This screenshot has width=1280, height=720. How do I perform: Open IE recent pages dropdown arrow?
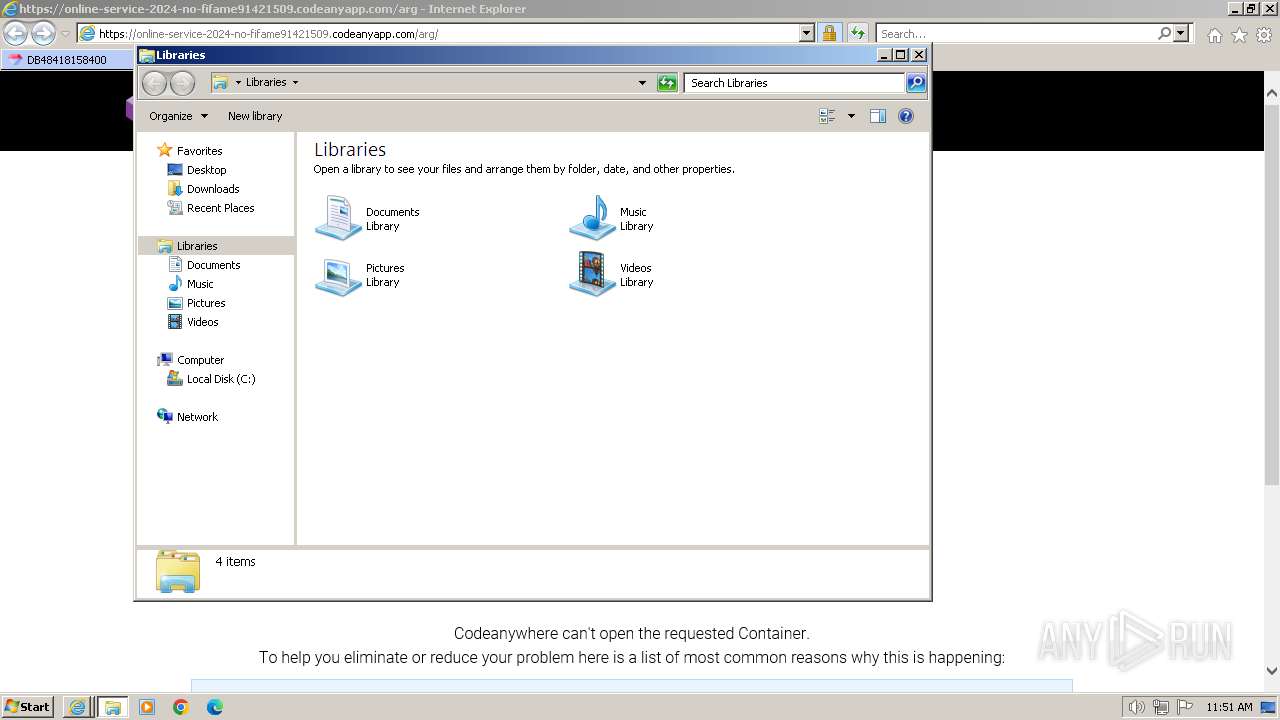tap(65, 34)
